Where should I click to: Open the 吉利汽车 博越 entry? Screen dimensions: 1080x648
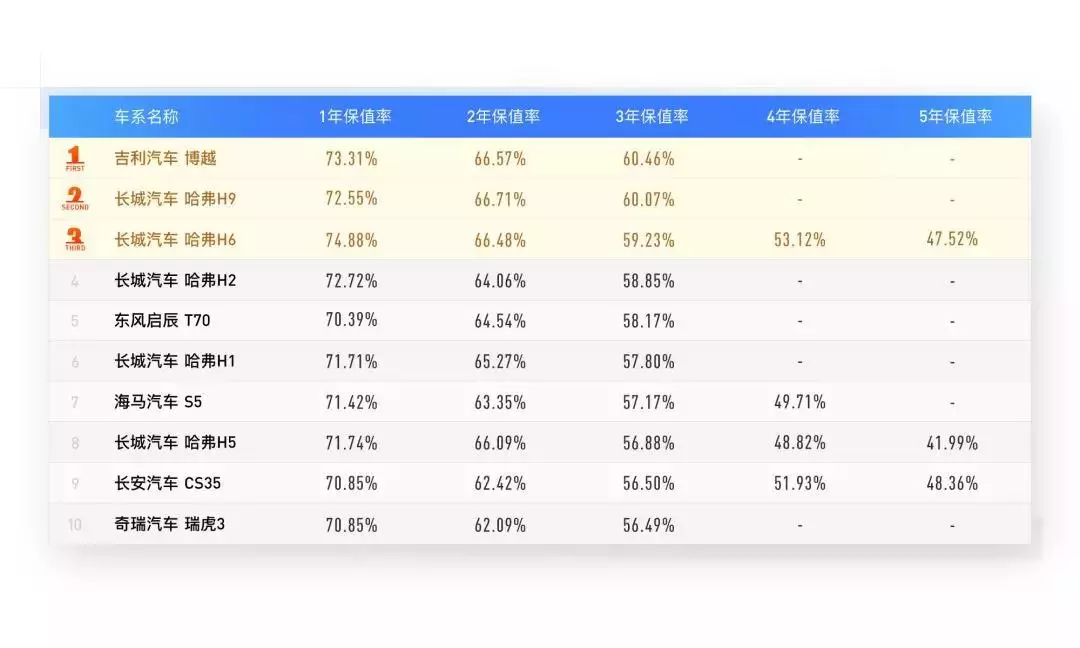pyautogui.click(x=165, y=158)
